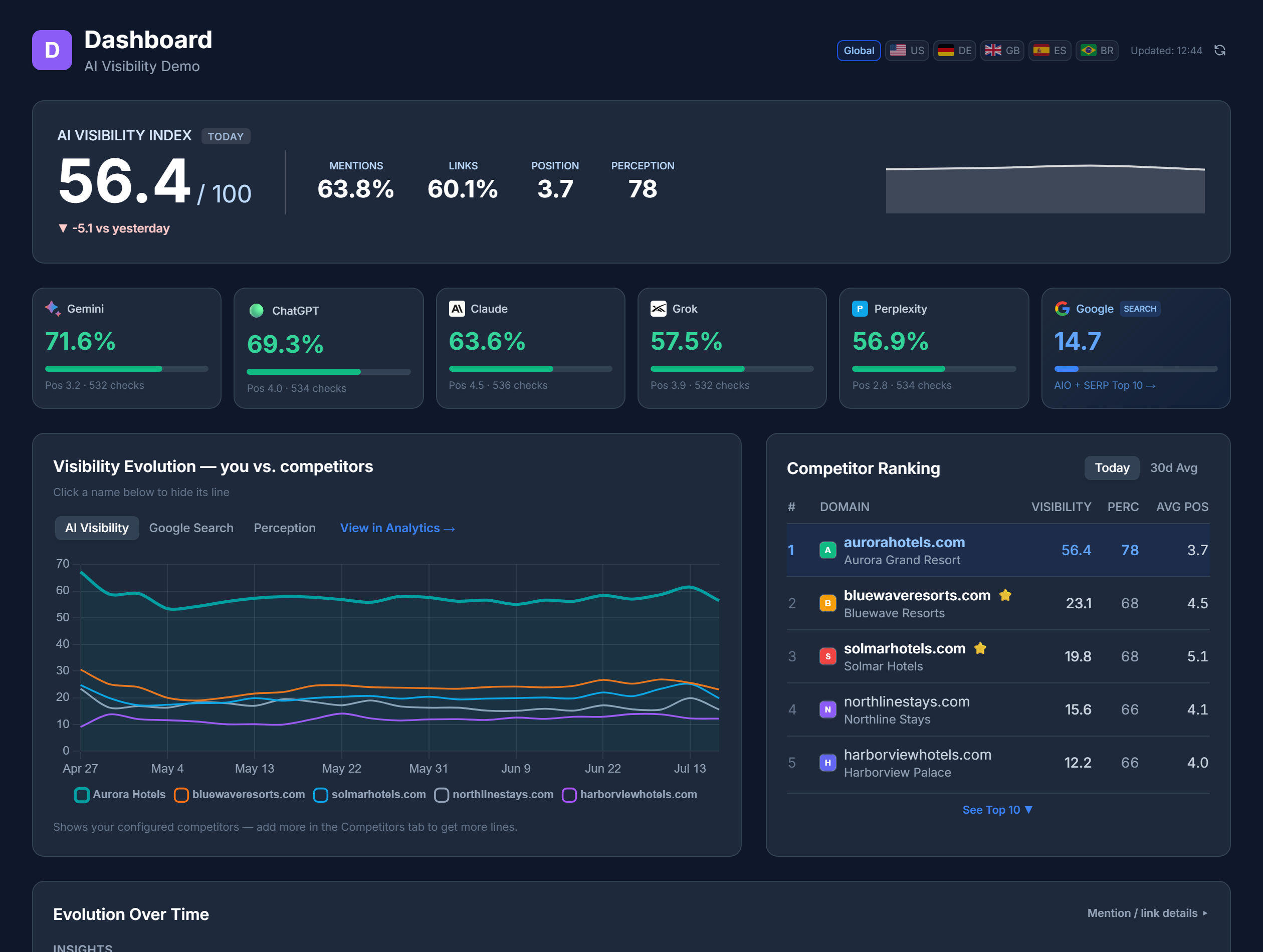Select the AI Visibility chart tab
The width and height of the screenshot is (1263, 952).
coord(97,528)
